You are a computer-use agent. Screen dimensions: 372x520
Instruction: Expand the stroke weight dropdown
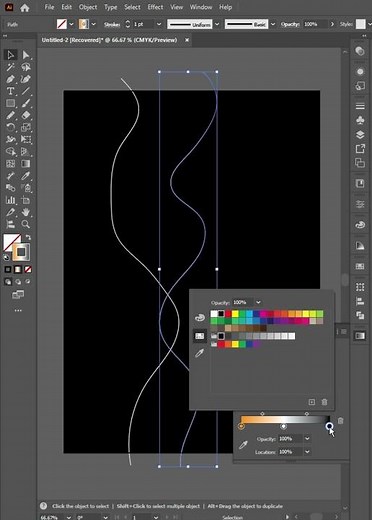click(x=159, y=24)
